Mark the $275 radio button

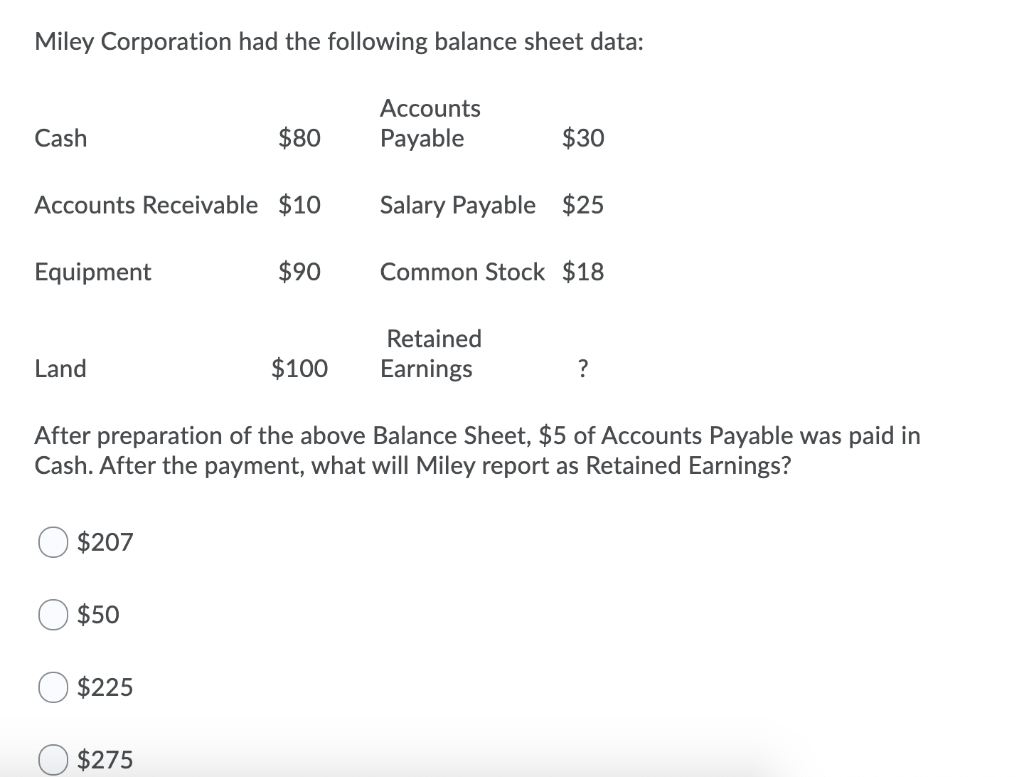pyautogui.click(x=53, y=760)
